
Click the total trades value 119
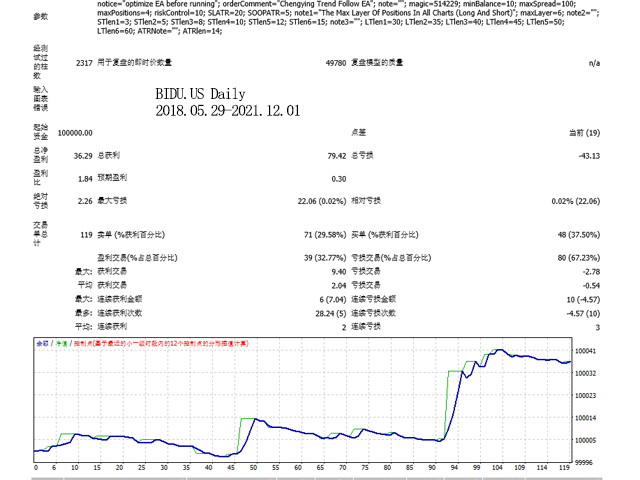click(x=86, y=235)
